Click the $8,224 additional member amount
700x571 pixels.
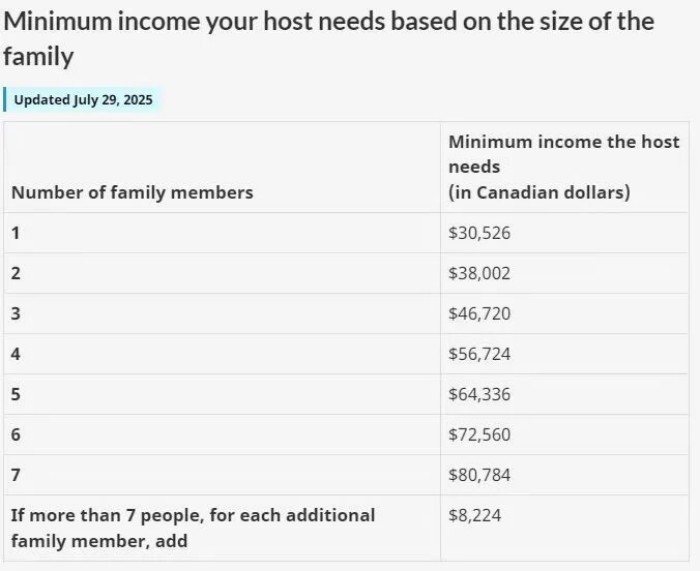pyautogui.click(x=475, y=515)
